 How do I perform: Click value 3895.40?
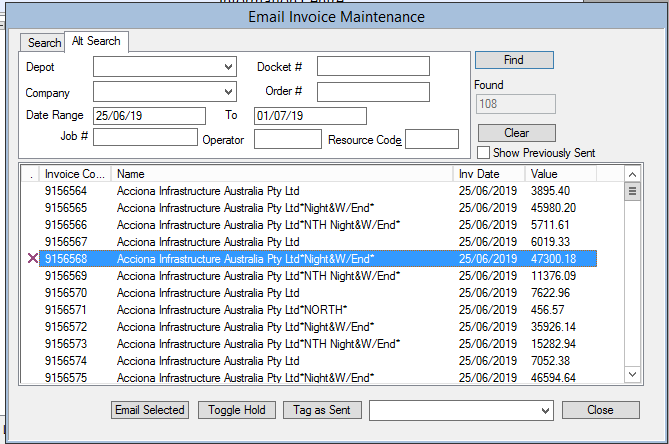pos(550,191)
